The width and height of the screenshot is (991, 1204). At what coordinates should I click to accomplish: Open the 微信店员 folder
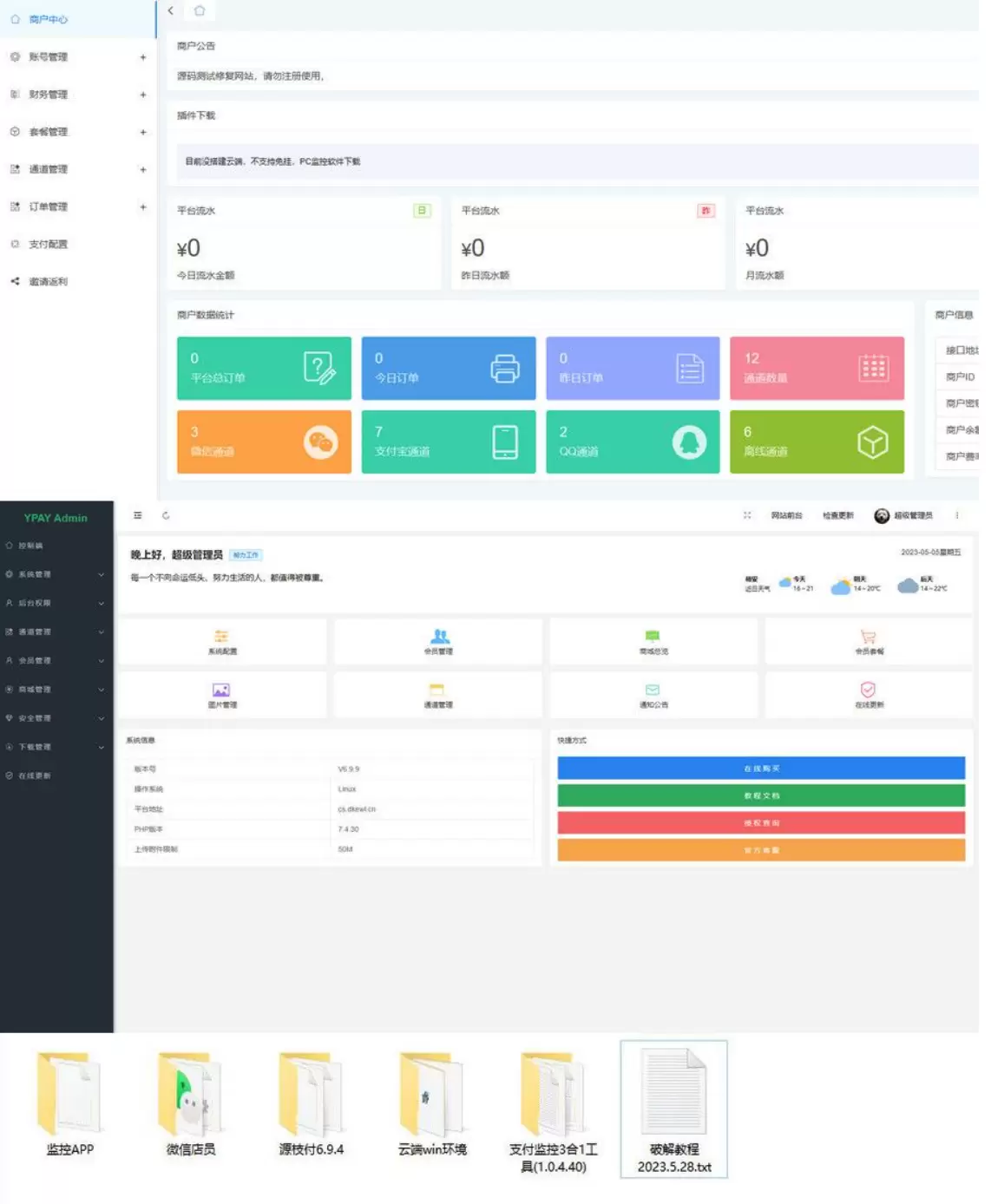191,1103
